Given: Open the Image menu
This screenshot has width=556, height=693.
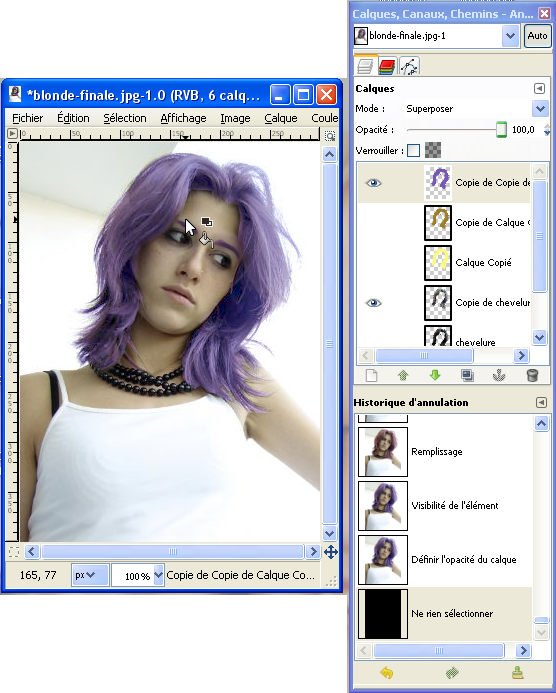Looking at the screenshot, I should click(235, 118).
